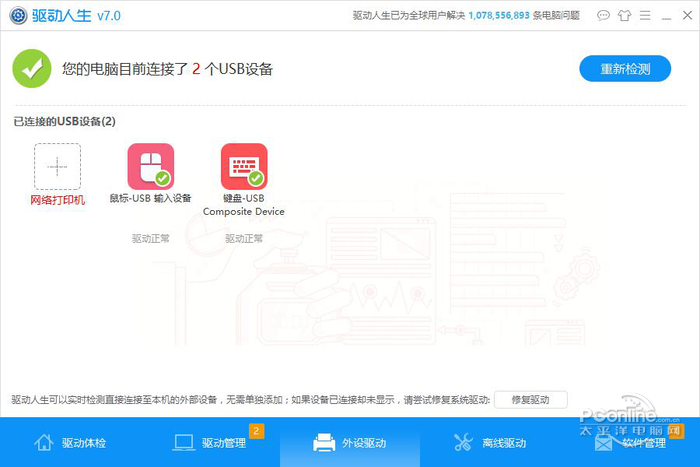Go to the 离线驱动 offline driver tab
This screenshot has height=467, width=700.
click(490, 442)
